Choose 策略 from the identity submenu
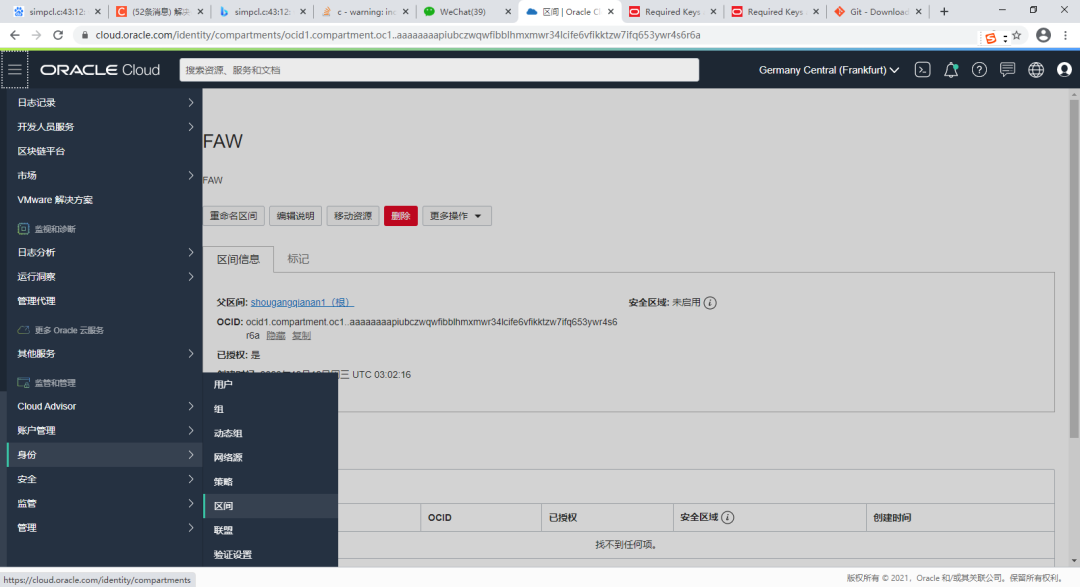 (270, 482)
